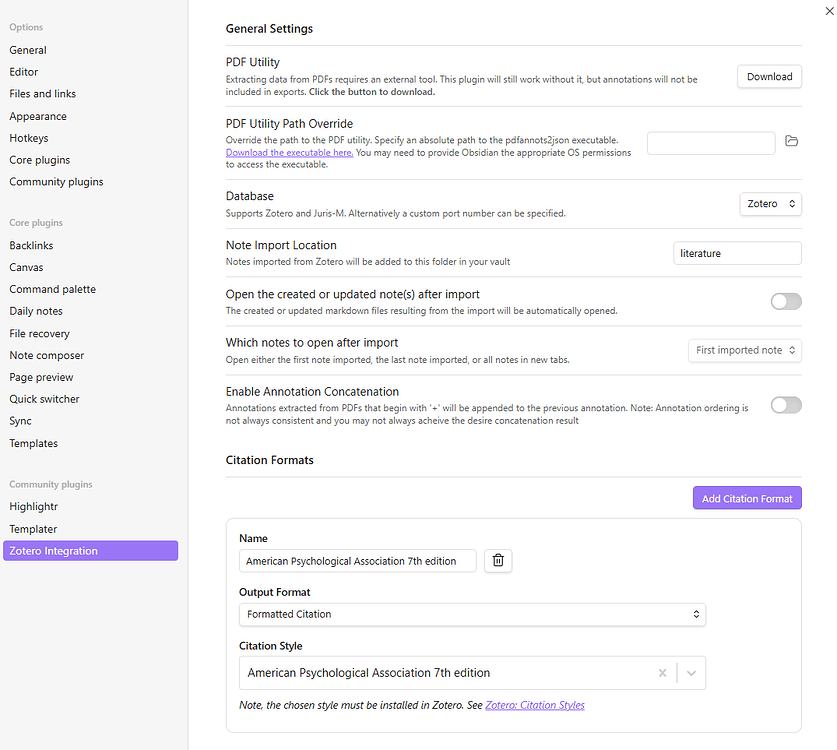Open the Download the executable here link
This screenshot has height=750, width=837.
pyautogui.click(x=289, y=153)
